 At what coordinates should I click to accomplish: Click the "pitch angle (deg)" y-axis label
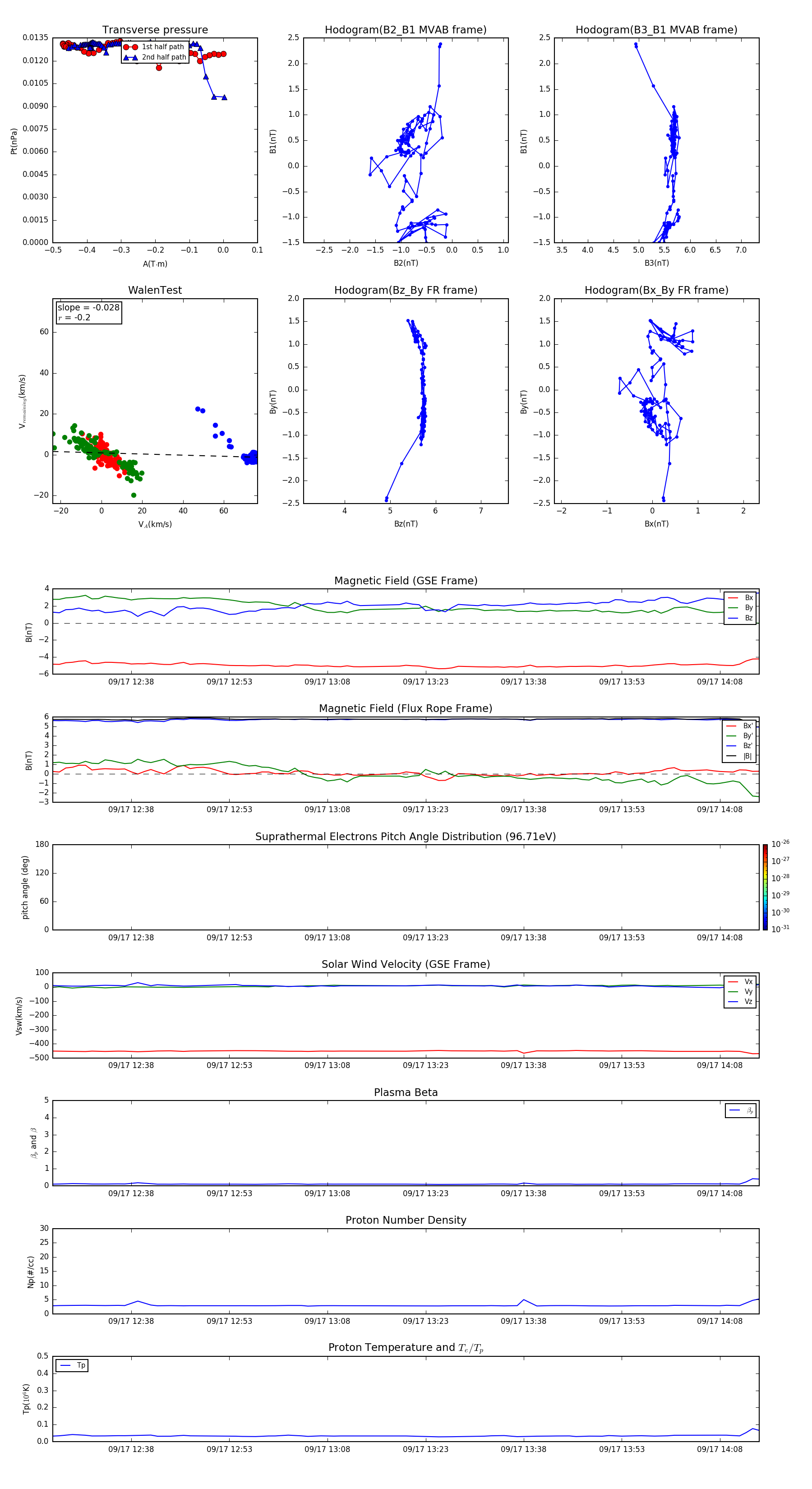pyautogui.click(x=25, y=887)
